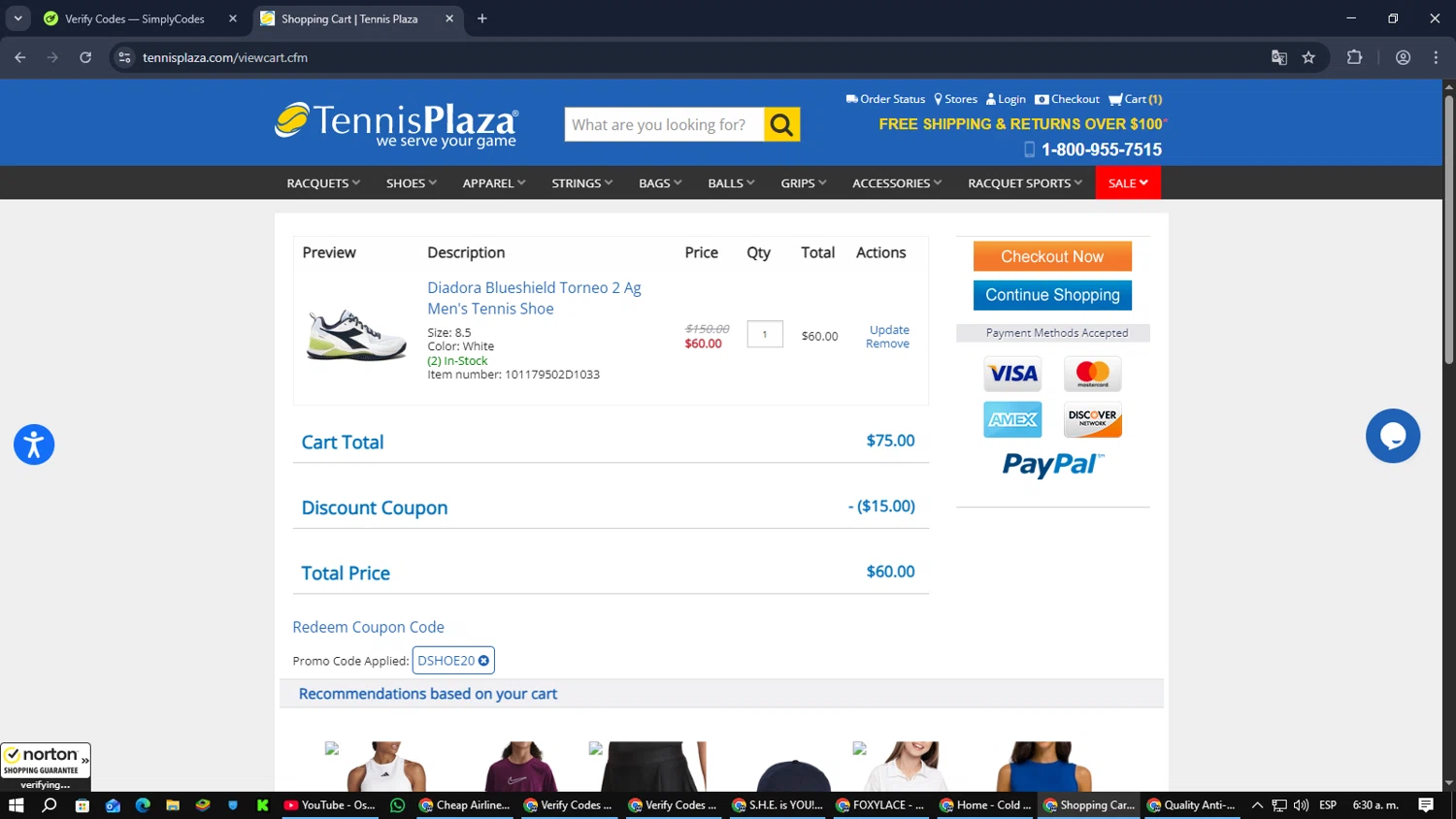
Task: Open the Stores link
Action: pyautogui.click(x=956, y=99)
